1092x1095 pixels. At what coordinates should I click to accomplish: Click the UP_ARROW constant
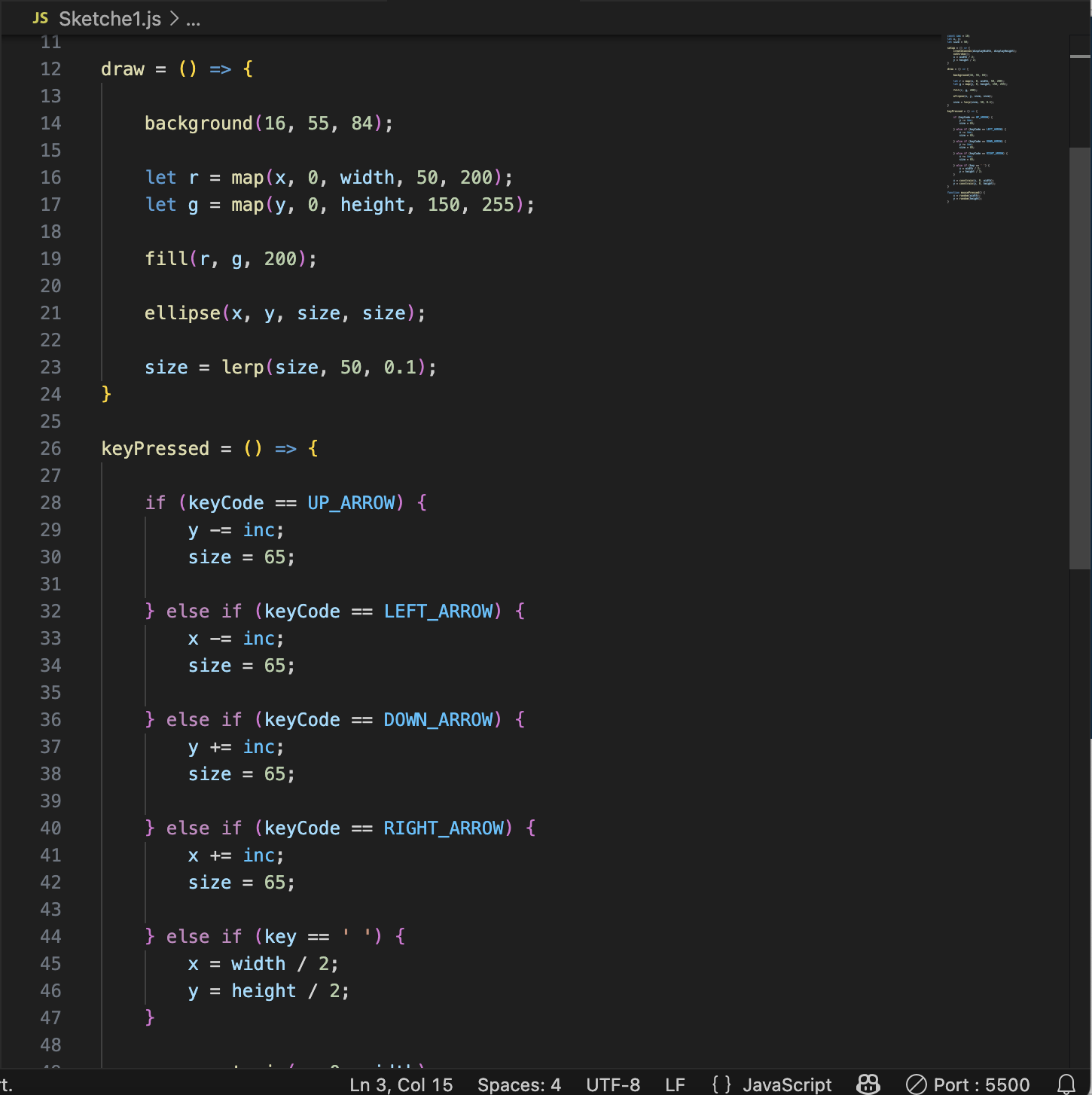click(351, 503)
